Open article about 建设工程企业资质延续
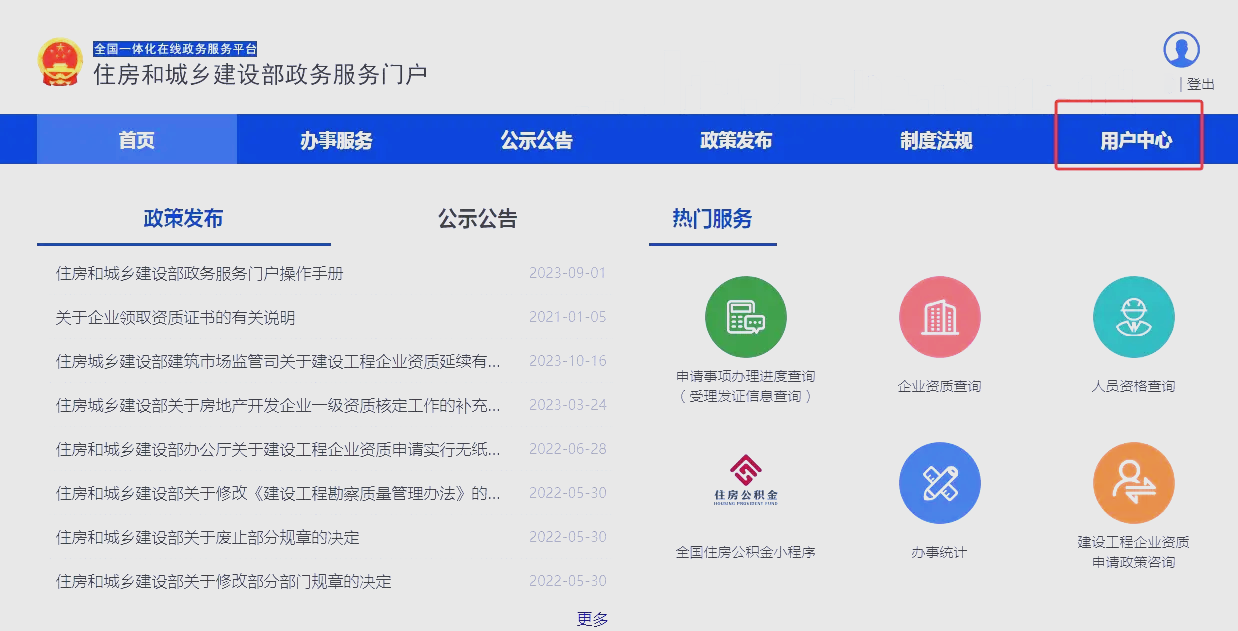 pyautogui.click(x=278, y=361)
